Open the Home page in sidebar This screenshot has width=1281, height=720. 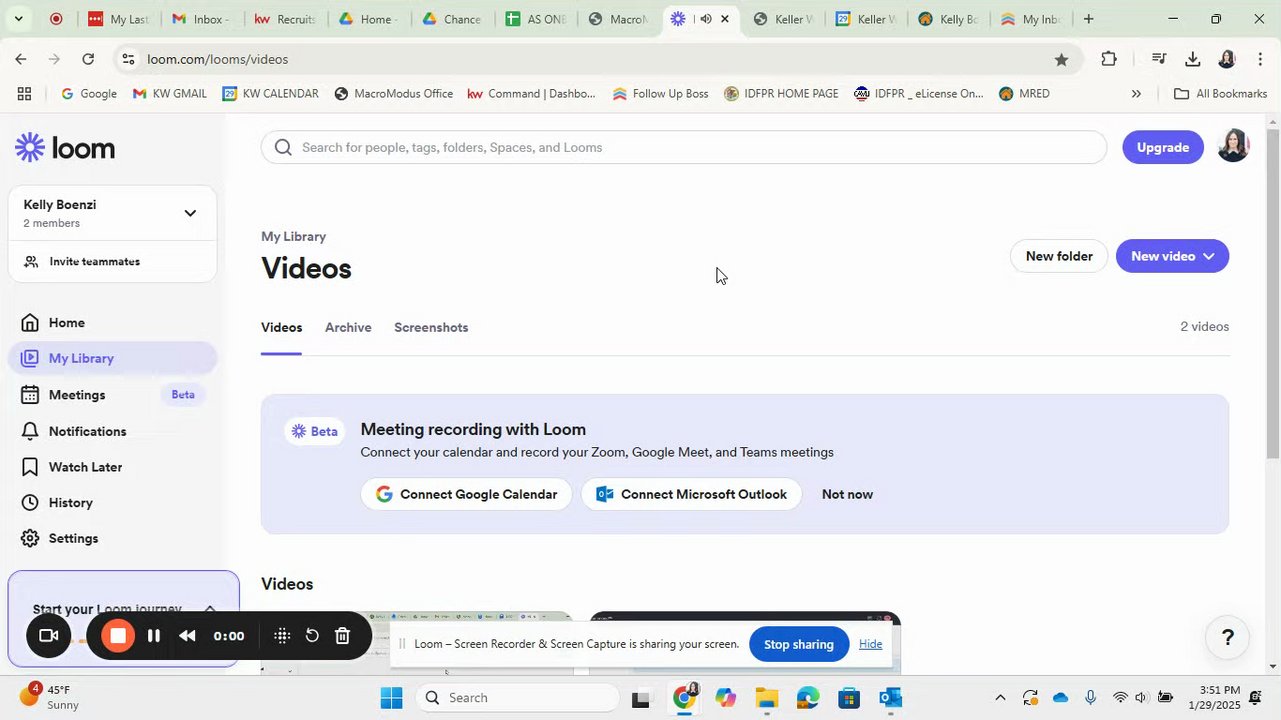pyautogui.click(x=112, y=323)
